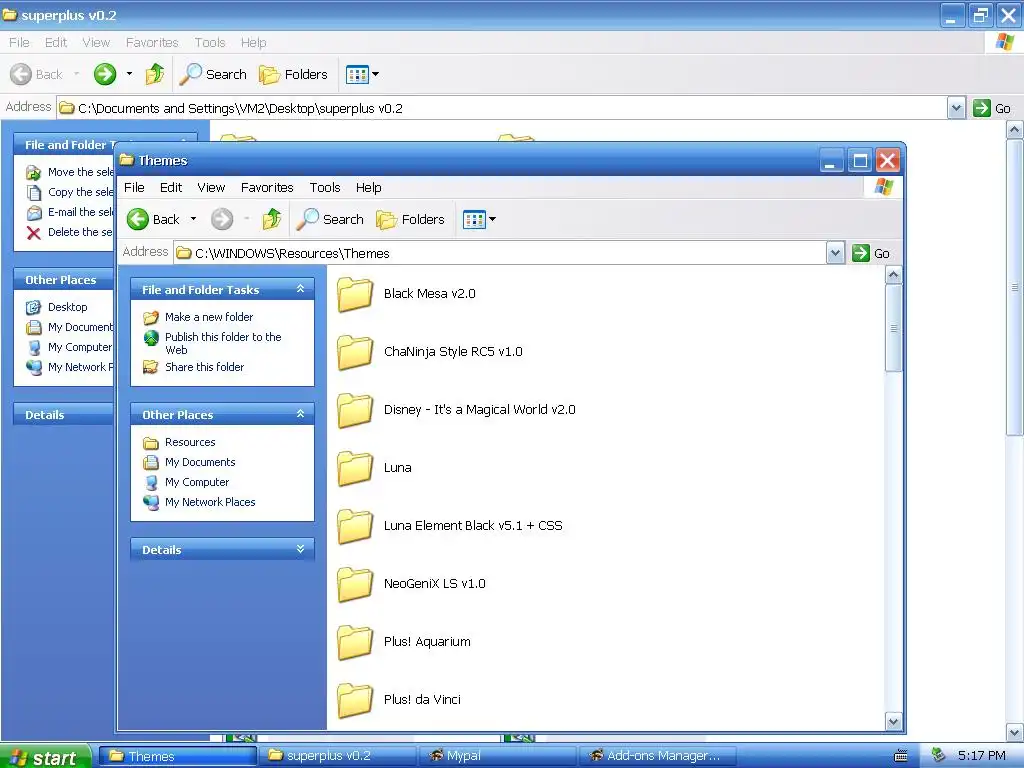Click Up folder icon in Themes window

tap(272, 219)
